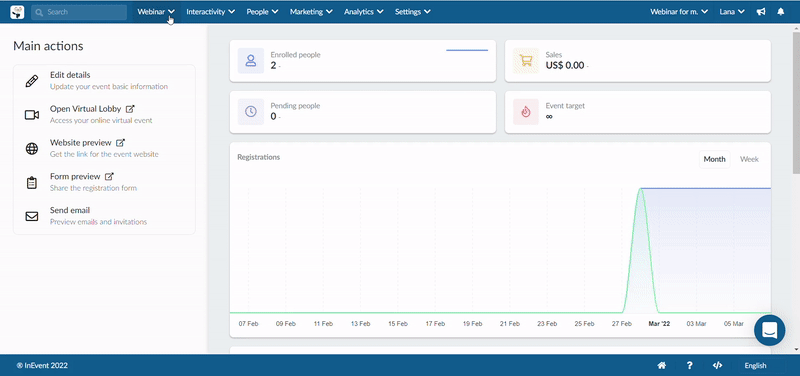Click the InEvent 2022 copyright text
Image resolution: width=800 pixels, height=376 pixels.
pyautogui.click(x=42, y=365)
